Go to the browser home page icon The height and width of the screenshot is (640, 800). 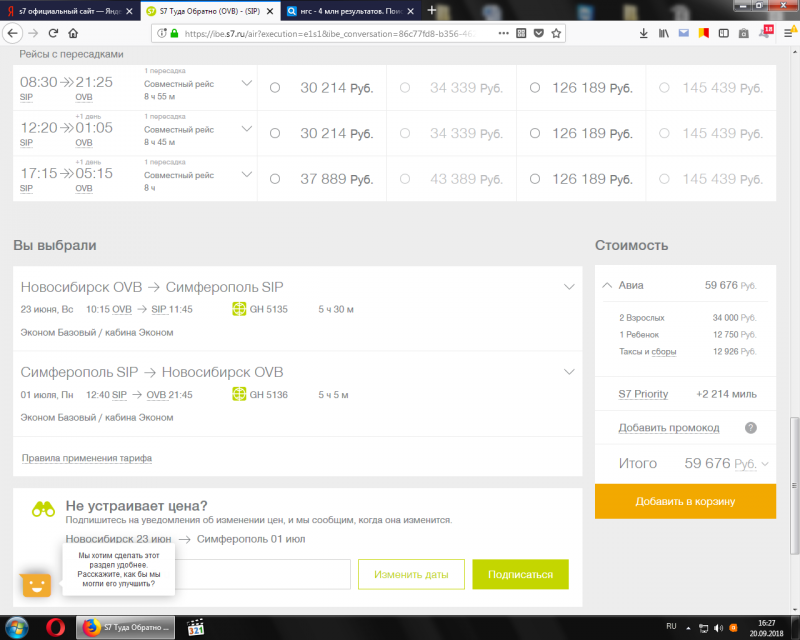click(x=73, y=33)
